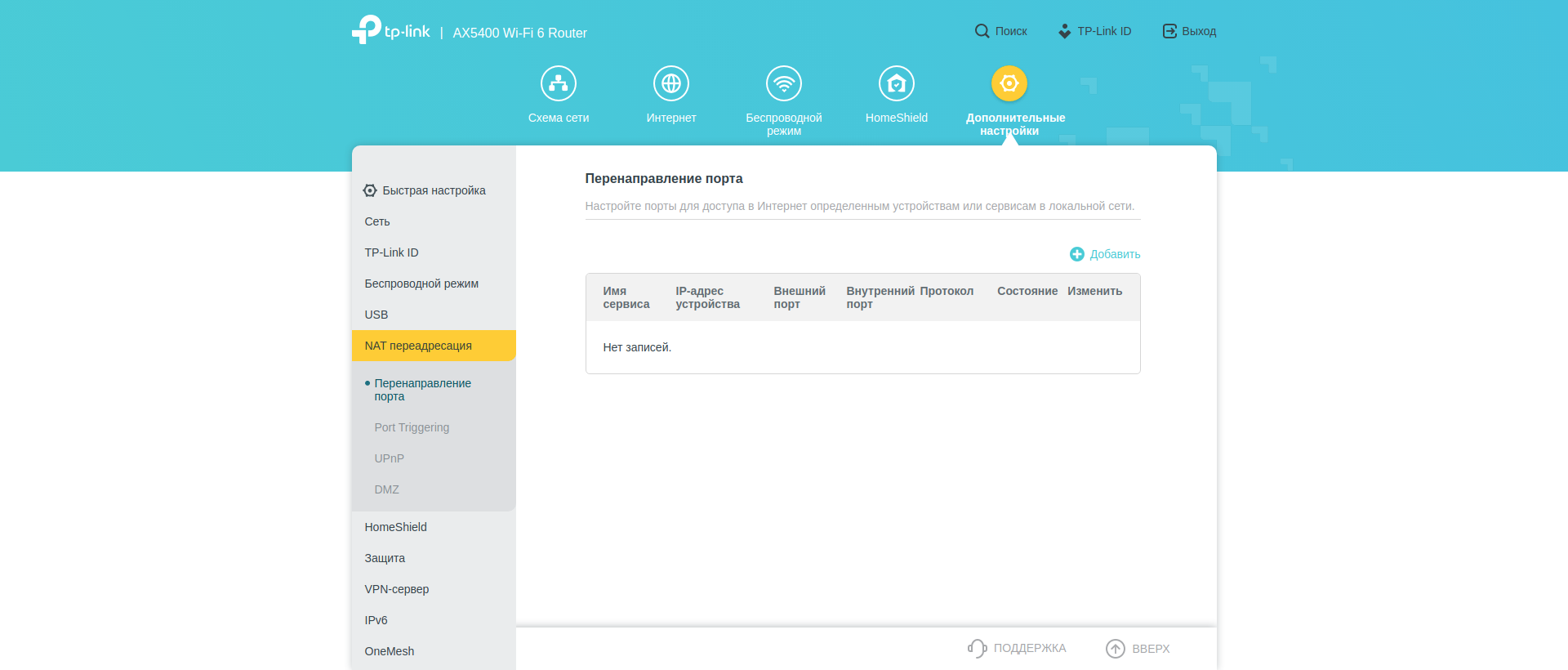
Task: Open the Беспроводной режим Wi-Fi icon
Action: pos(784,83)
